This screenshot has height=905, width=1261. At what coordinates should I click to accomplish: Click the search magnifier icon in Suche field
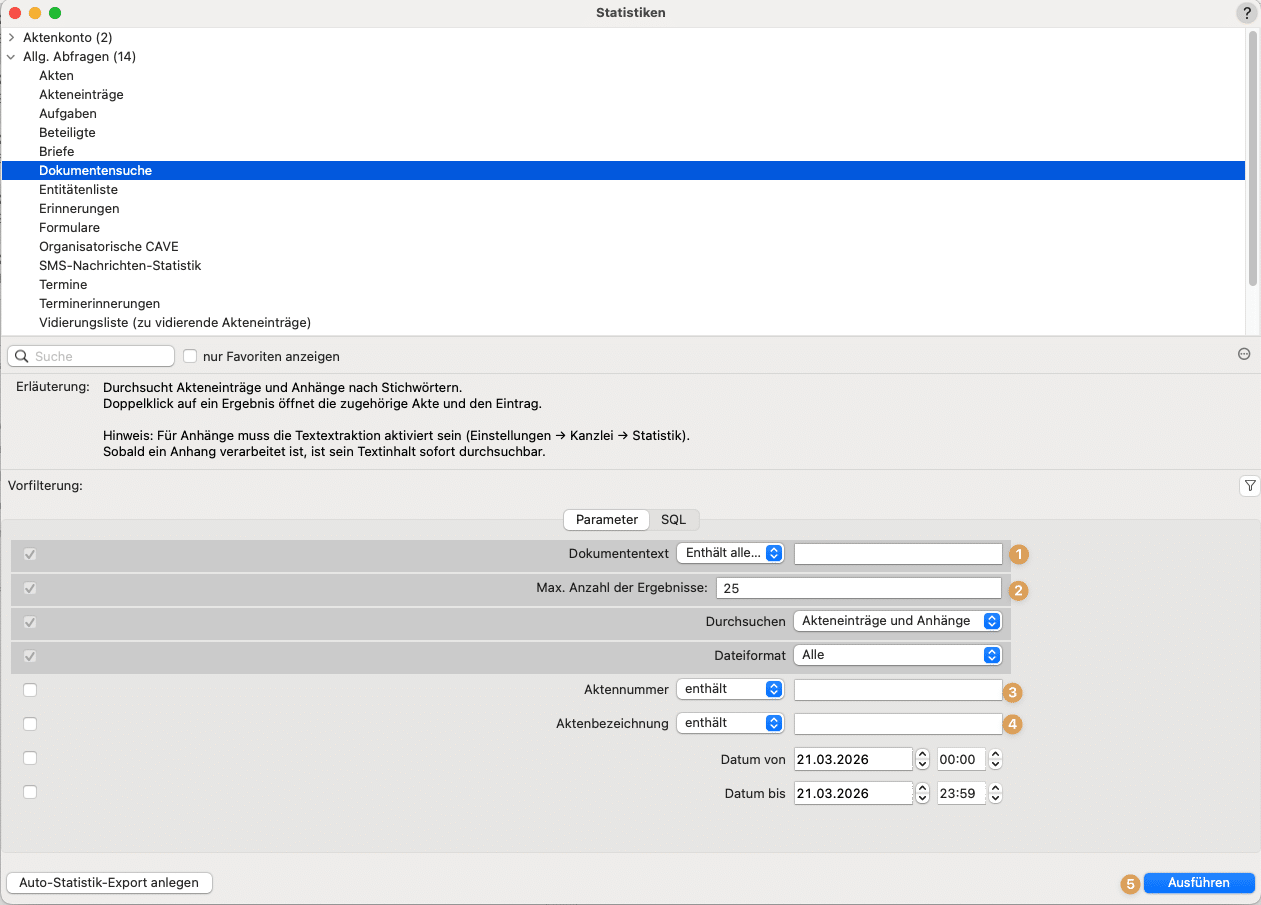click(22, 356)
